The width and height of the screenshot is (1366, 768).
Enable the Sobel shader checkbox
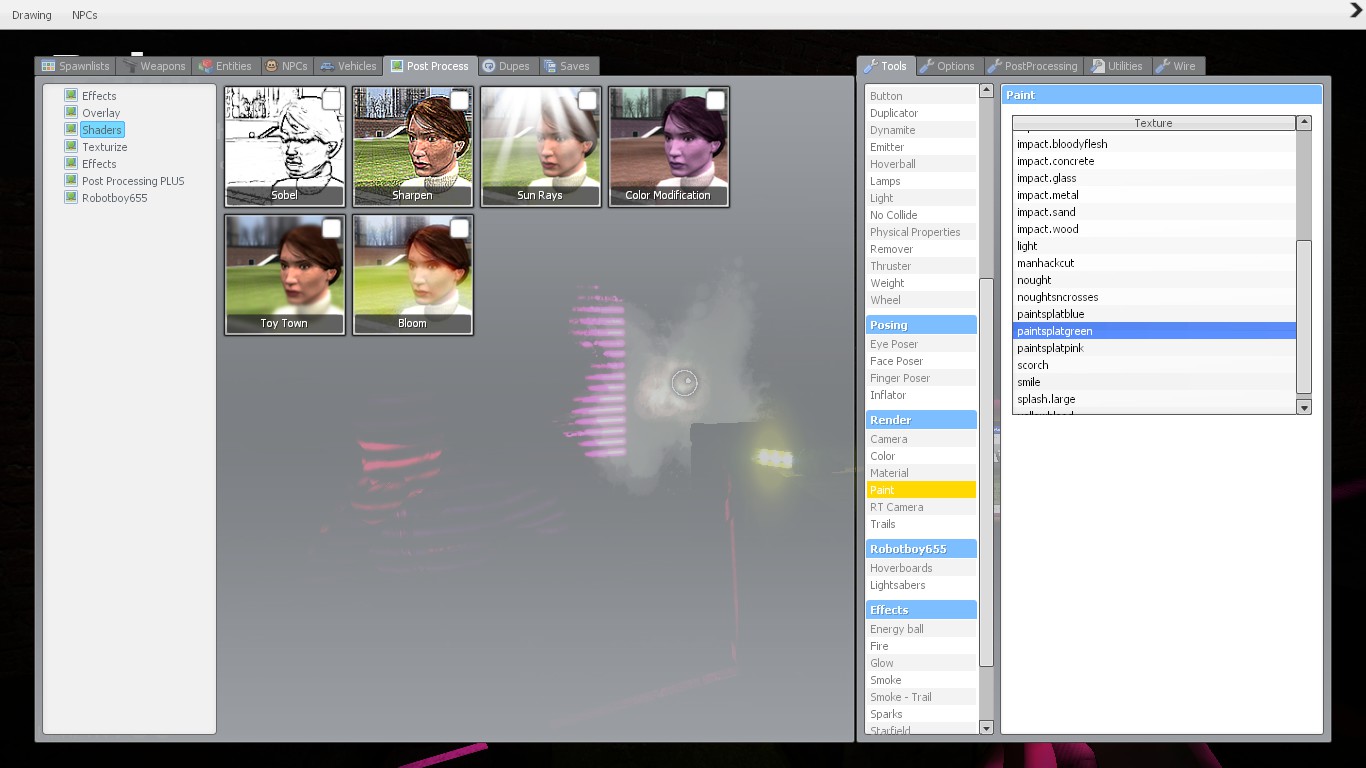click(331, 100)
